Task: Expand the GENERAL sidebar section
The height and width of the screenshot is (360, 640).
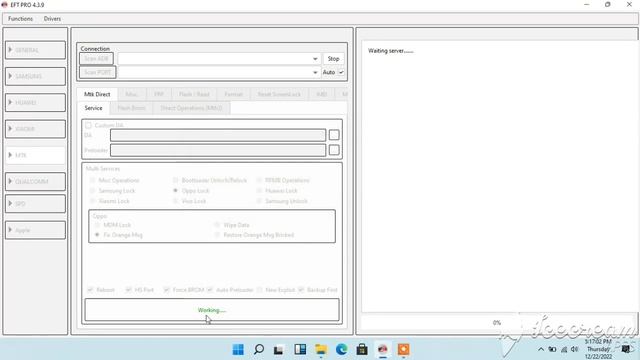Action: tap(36, 50)
